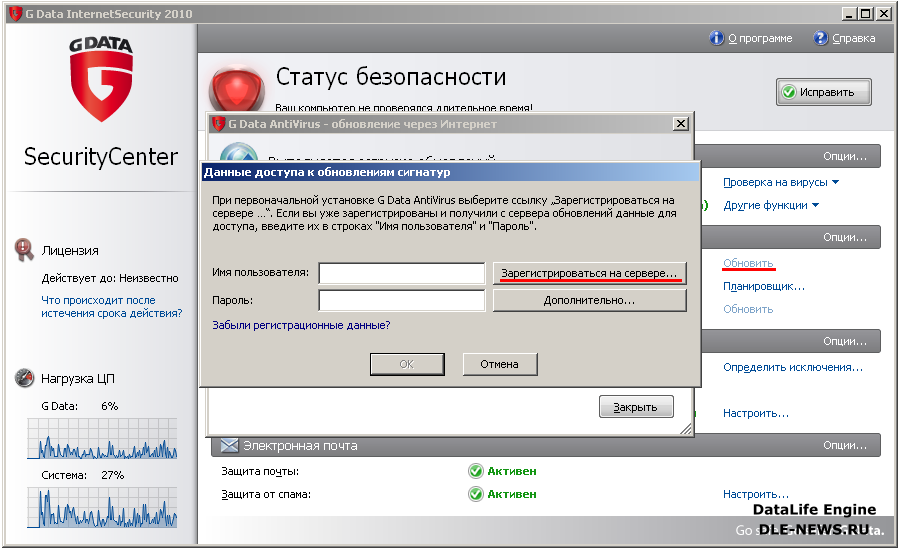Expand Проверка на вирусы dropdown
The height and width of the screenshot is (549, 899).
point(781,182)
